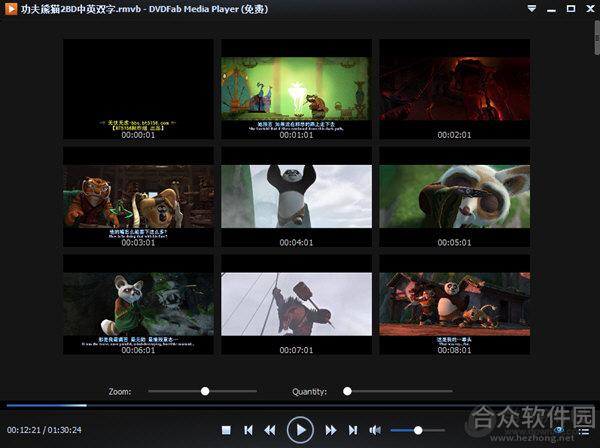This screenshot has width=600, height=448.
Task: Select the 00:00:01 thumbnail
Action: (138, 89)
